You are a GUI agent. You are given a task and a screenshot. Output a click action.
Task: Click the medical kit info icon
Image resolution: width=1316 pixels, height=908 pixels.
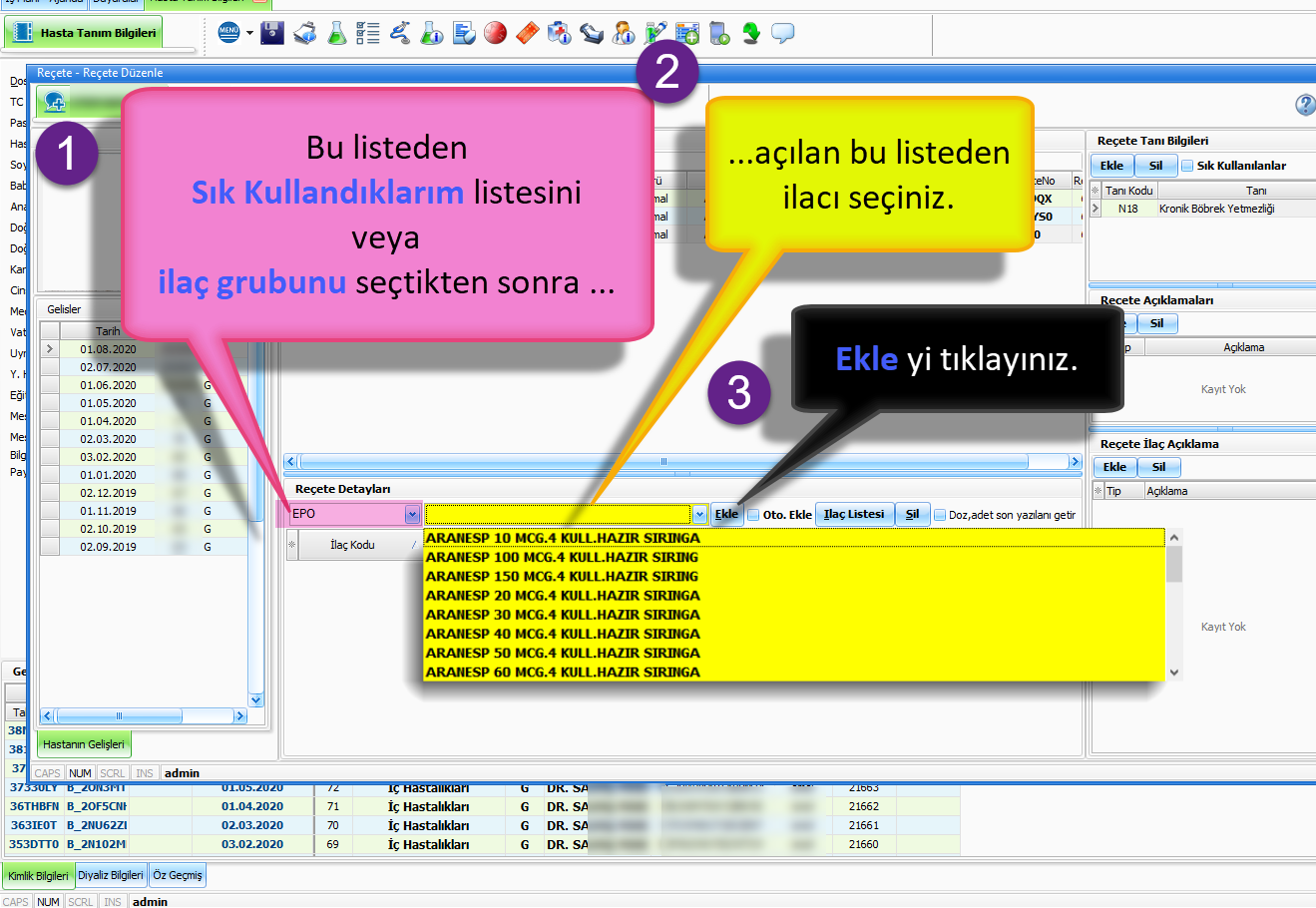pyautogui.click(x=560, y=33)
